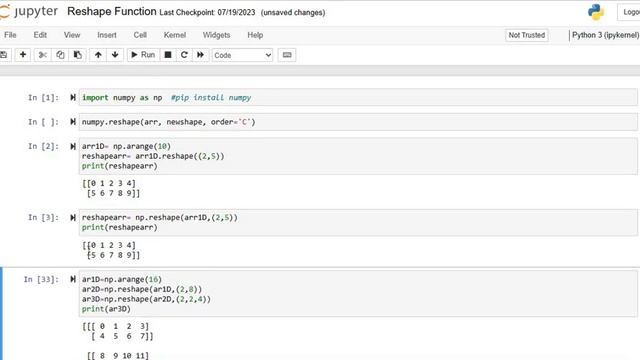Click into the ar1D=np.arange(16) cell
Viewport: 640px width, 360px height.
click(x=358, y=294)
